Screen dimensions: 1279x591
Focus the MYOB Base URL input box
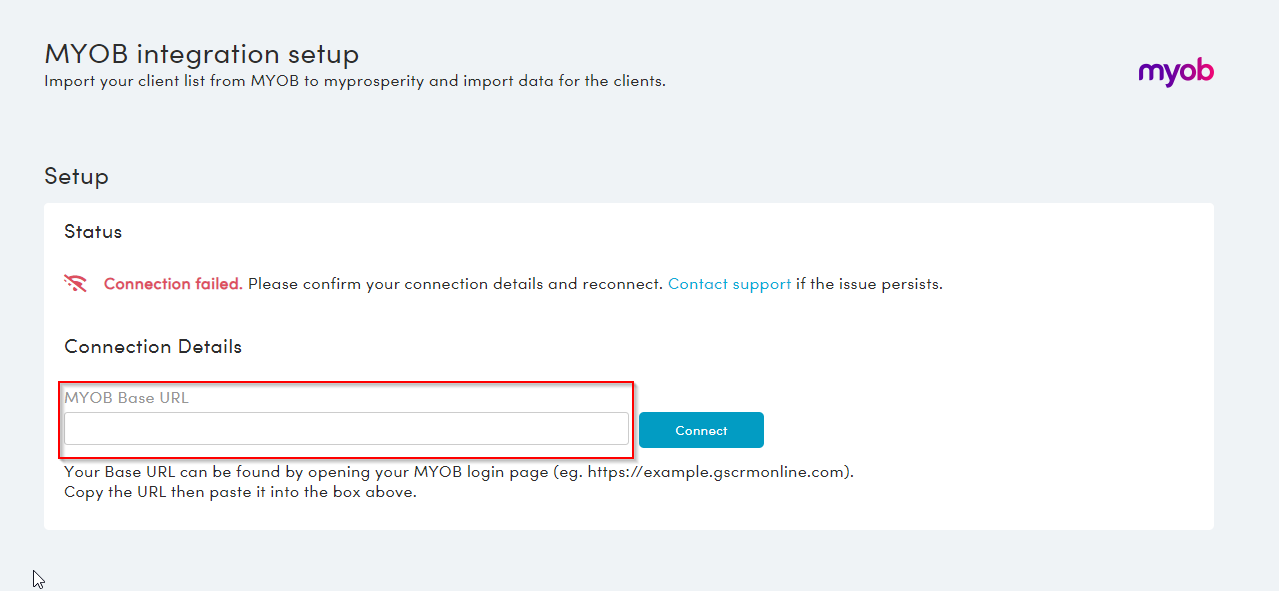pos(346,429)
